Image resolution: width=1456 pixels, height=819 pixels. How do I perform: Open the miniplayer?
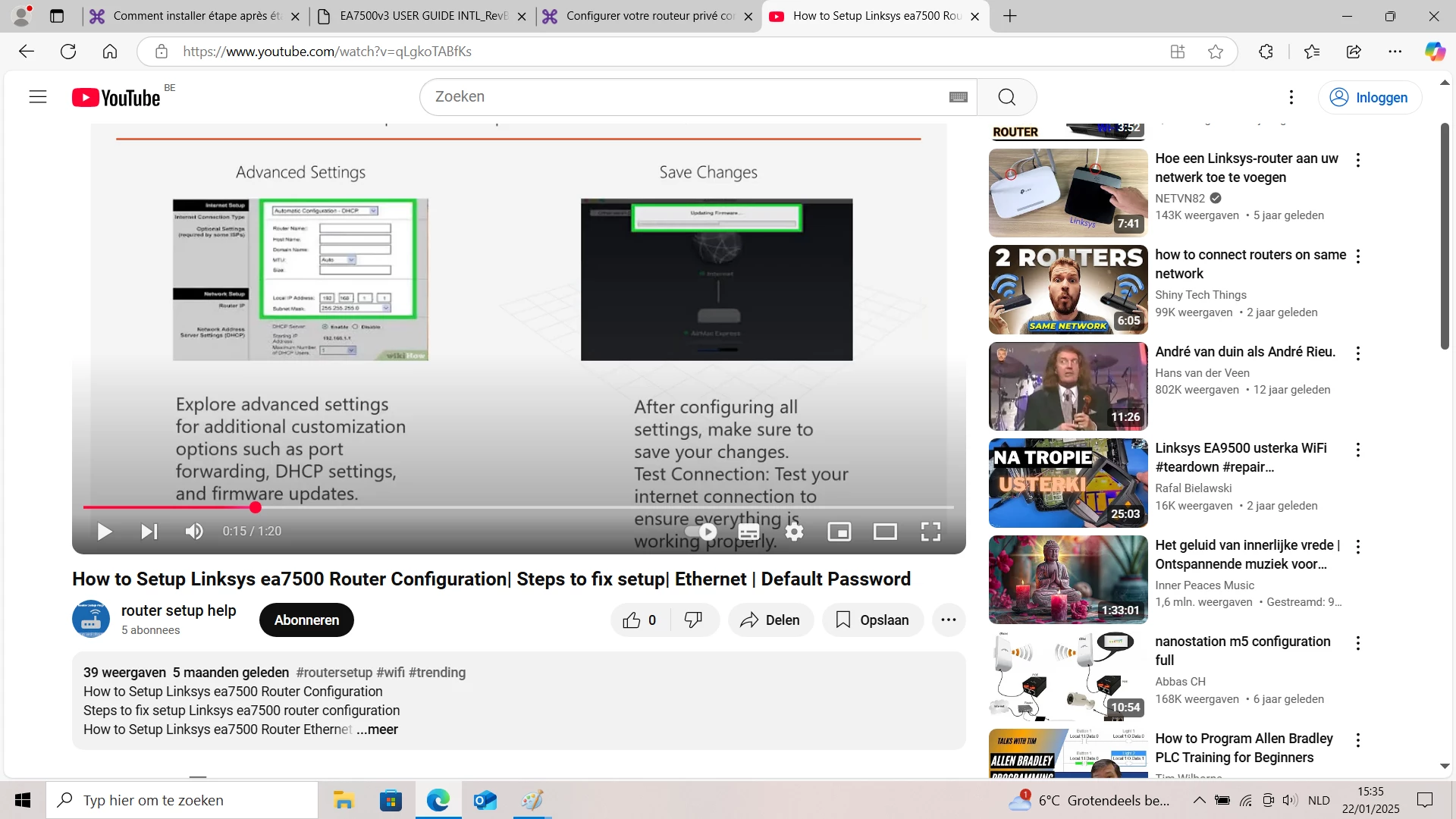tap(839, 532)
